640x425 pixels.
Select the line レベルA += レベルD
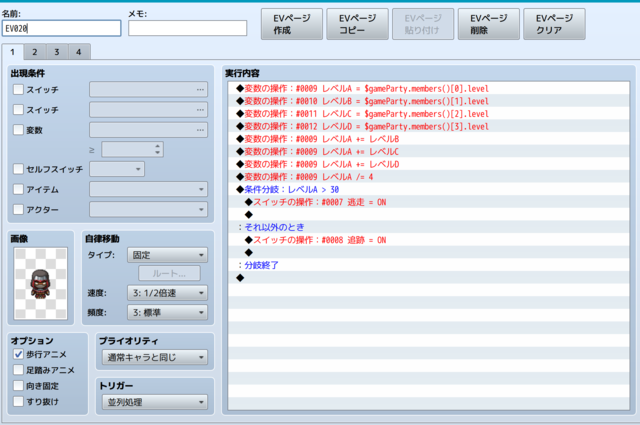pos(429,164)
